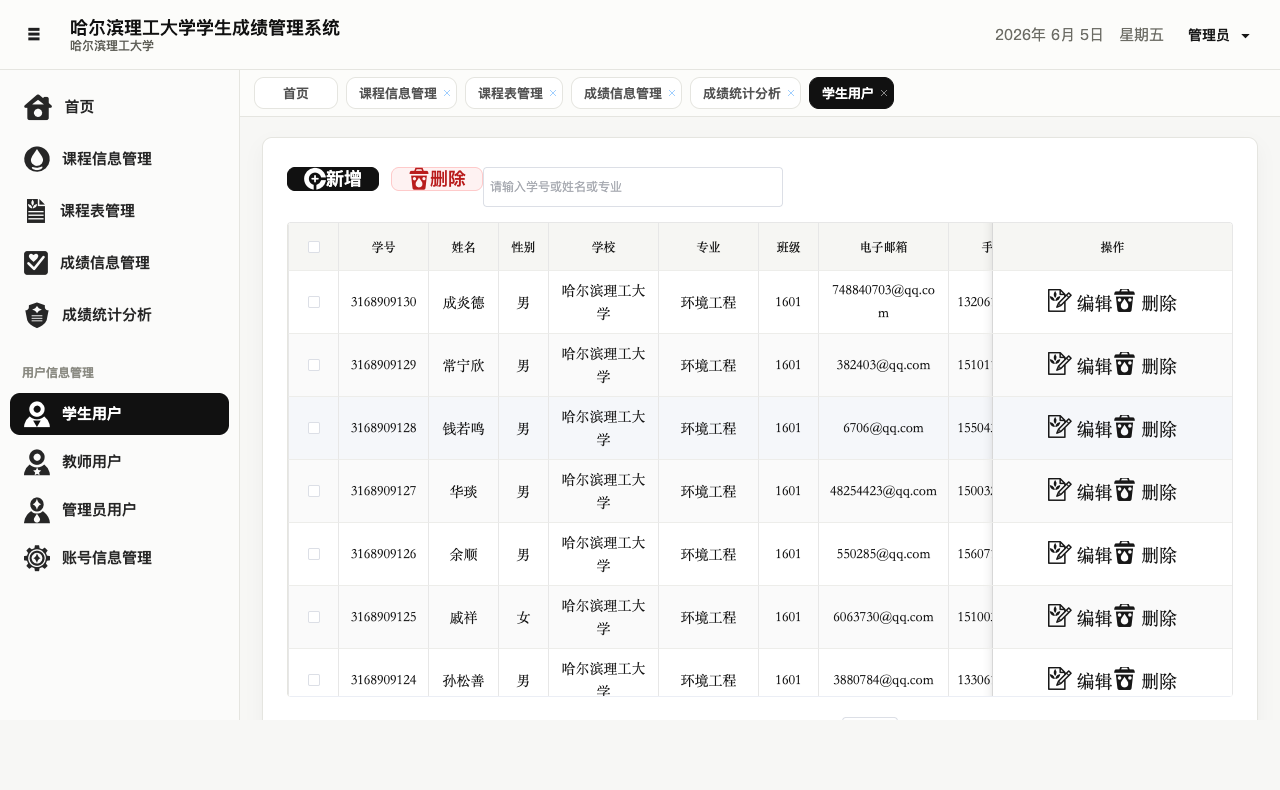Click trash icon for 常宁欣 row
Image resolution: width=1280 pixels, height=790 pixels.
tap(1125, 364)
